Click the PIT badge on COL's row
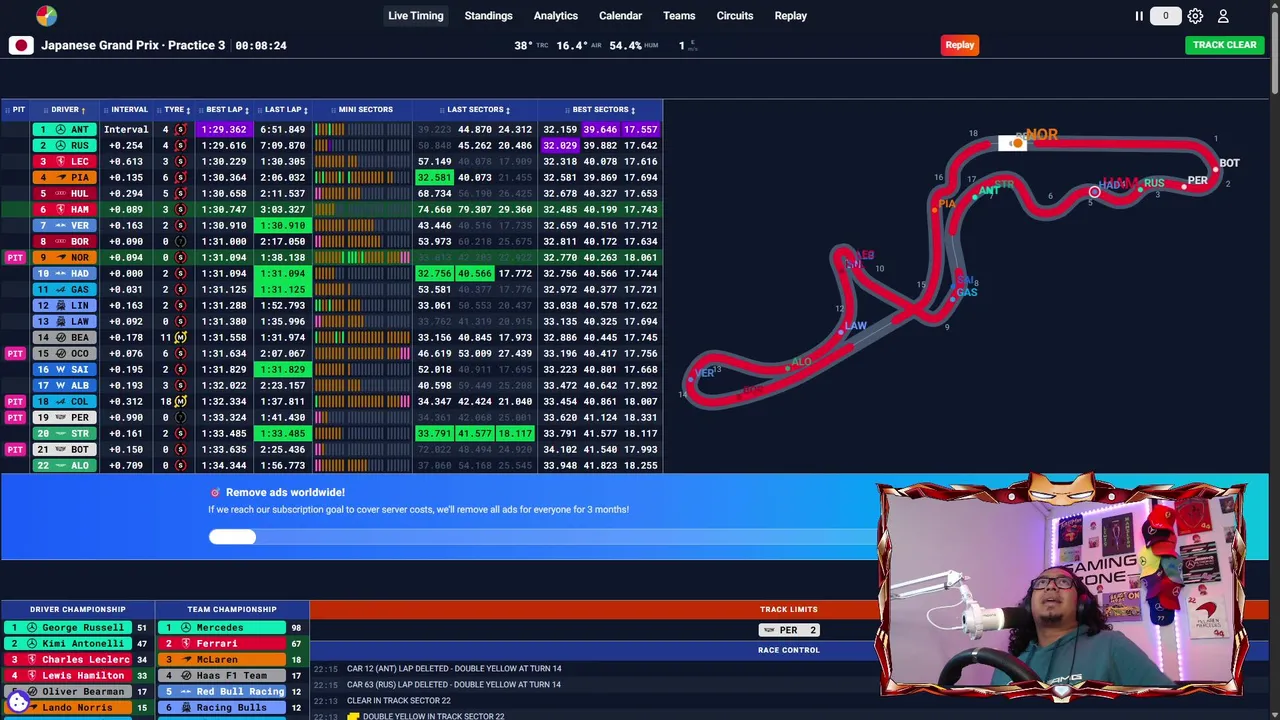This screenshot has width=1280, height=720. [15, 401]
